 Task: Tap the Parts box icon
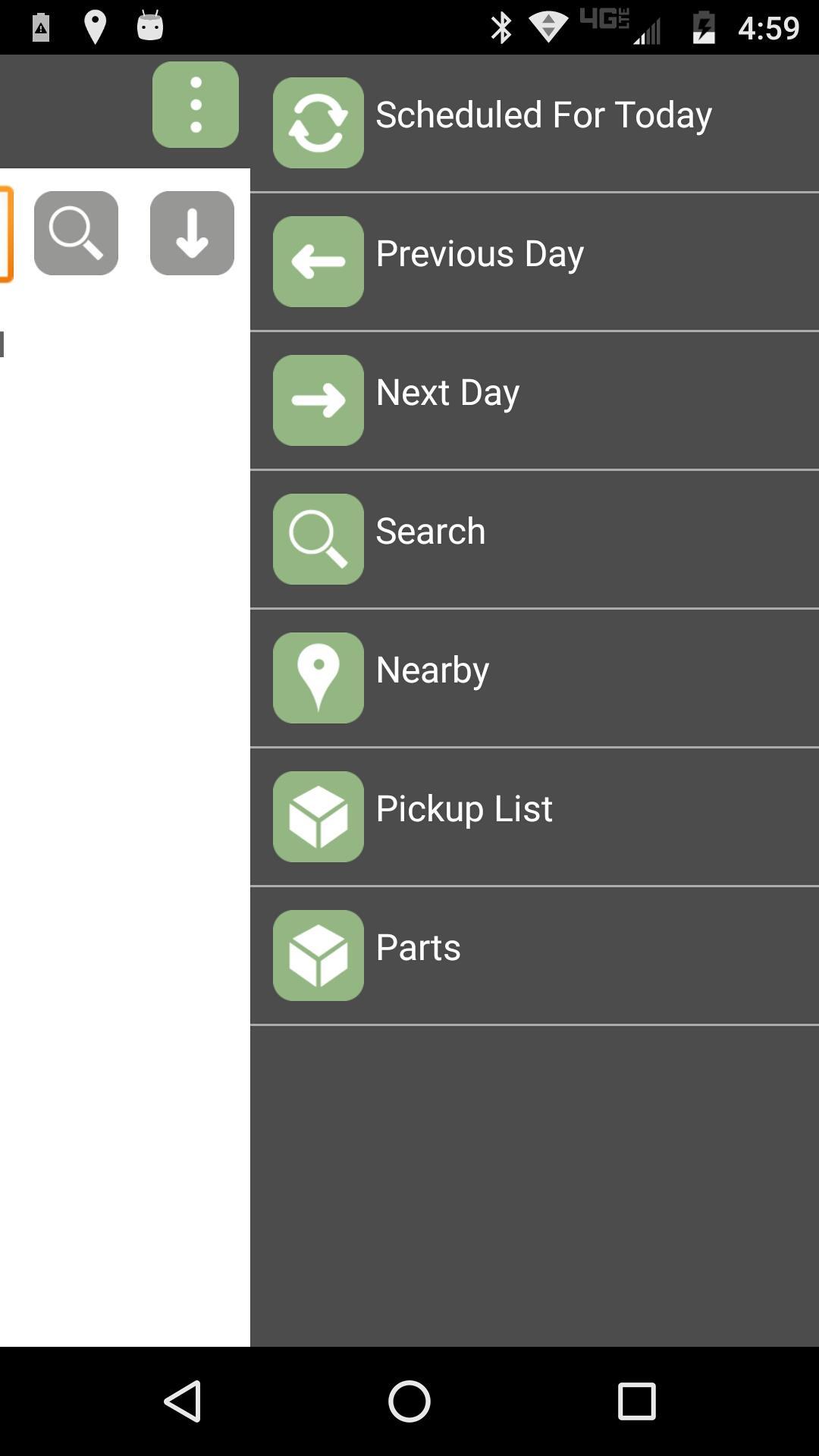[x=318, y=955]
